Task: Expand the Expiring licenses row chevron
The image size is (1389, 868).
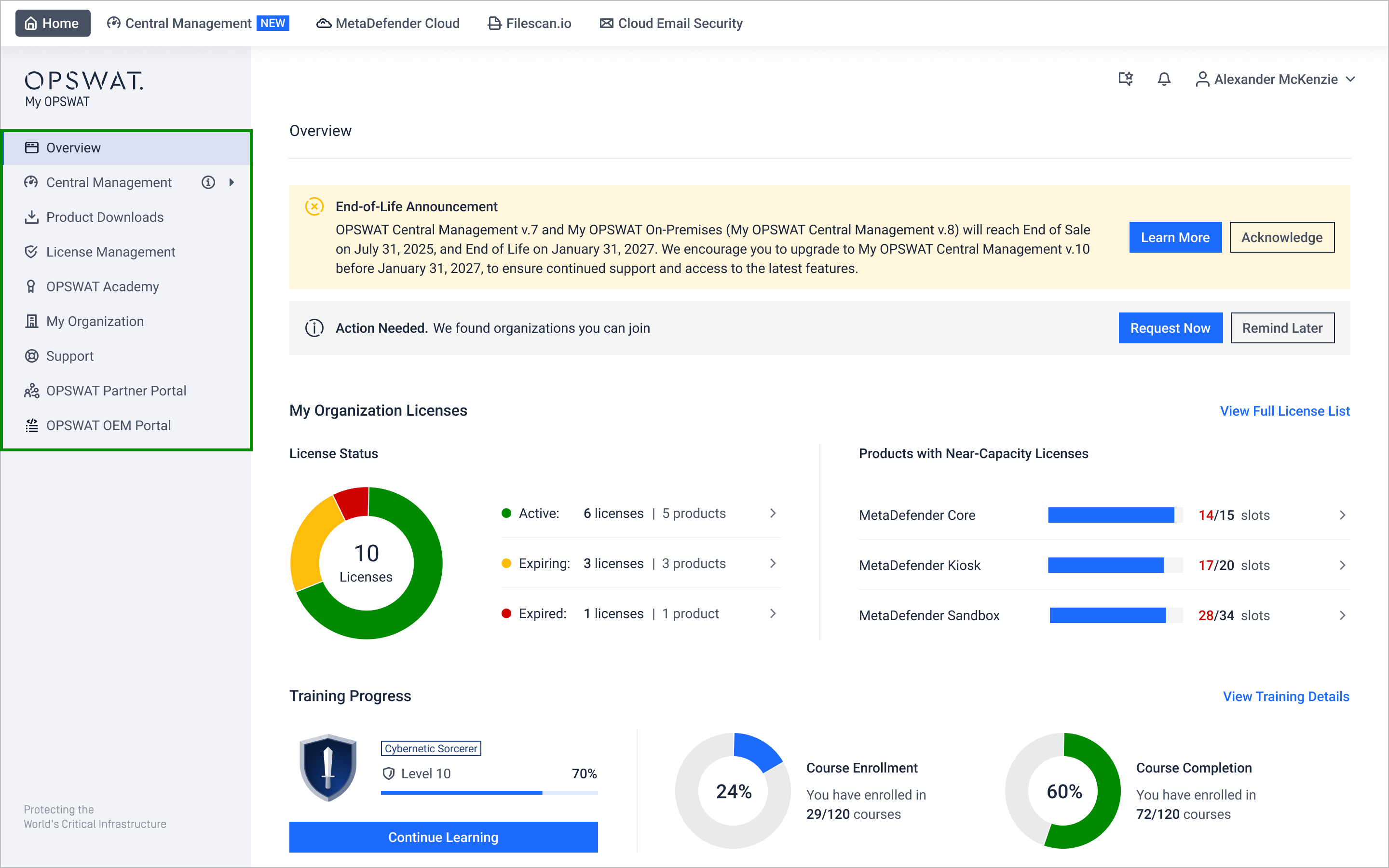Action: [x=773, y=563]
